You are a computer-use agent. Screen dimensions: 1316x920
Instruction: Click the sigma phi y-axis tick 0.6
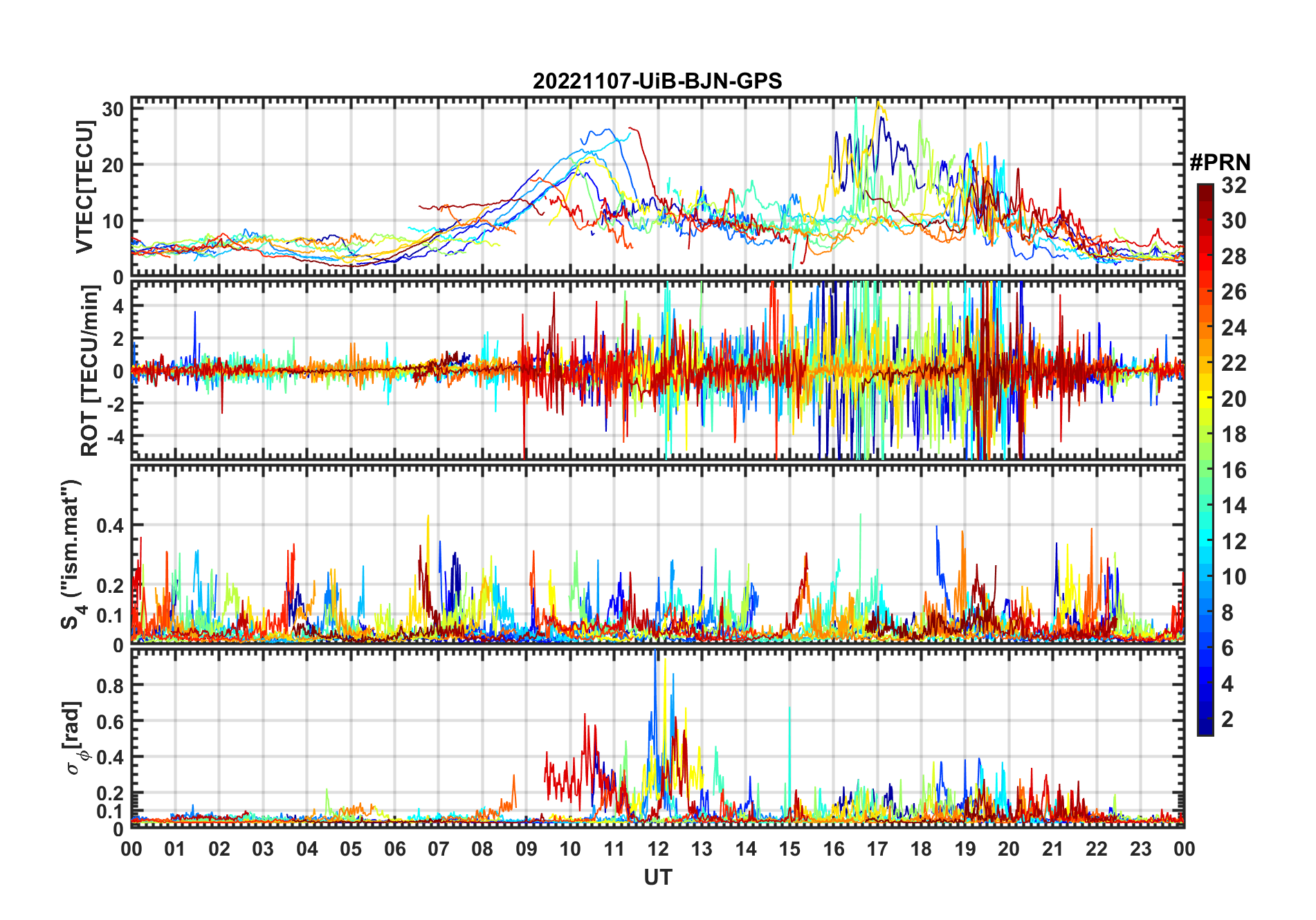(x=110, y=721)
